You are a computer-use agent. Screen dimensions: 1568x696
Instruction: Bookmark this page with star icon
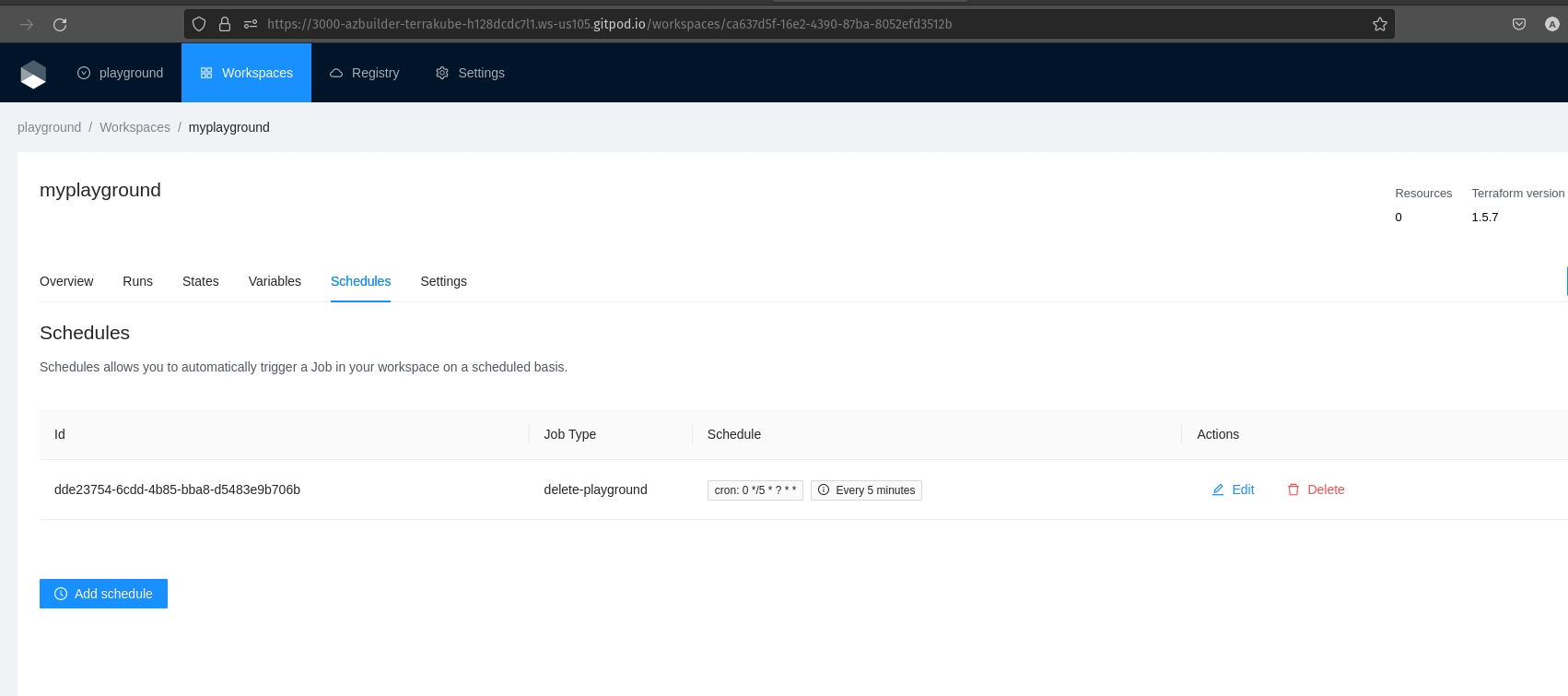[1379, 25]
